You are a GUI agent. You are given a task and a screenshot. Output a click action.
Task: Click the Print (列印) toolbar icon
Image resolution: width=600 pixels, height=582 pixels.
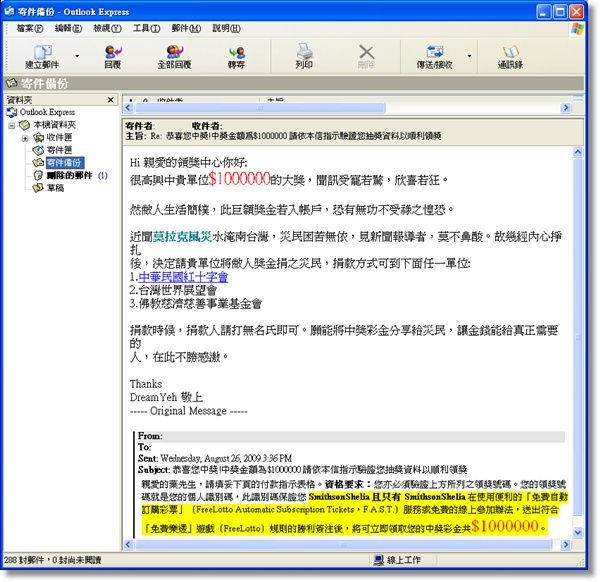click(x=305, y=52)
